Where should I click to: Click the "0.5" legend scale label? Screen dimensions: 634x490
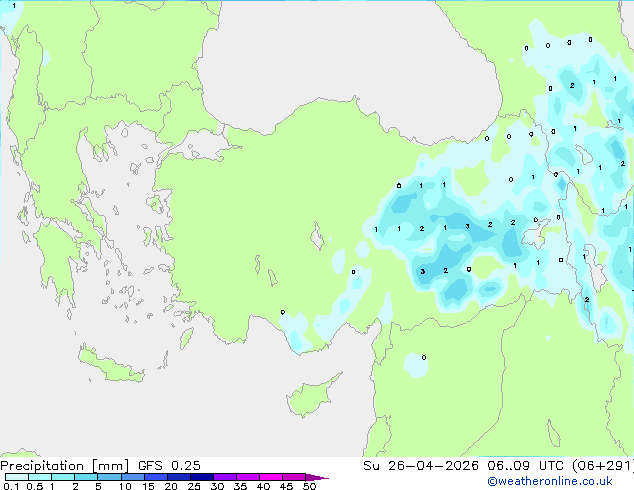[x=34, y=486]
